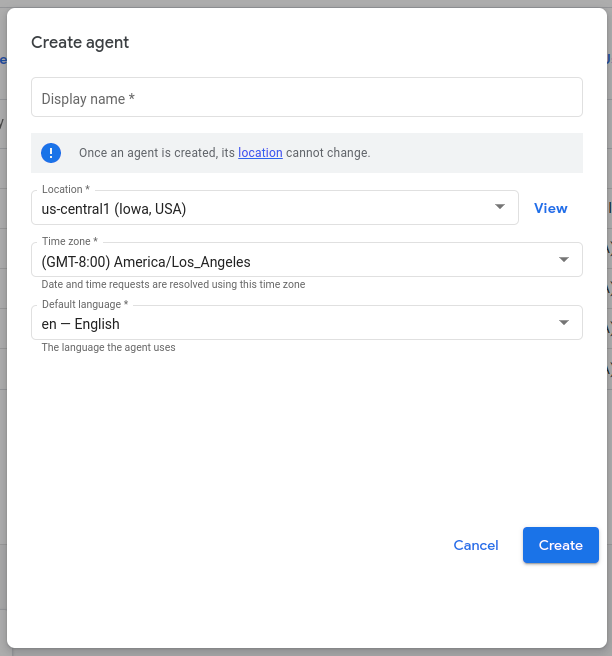Image resolution: width=612 pixels, height=656 pixels.
Task: Click the "Date and time requests" helper text
Action: click(173, 284)
